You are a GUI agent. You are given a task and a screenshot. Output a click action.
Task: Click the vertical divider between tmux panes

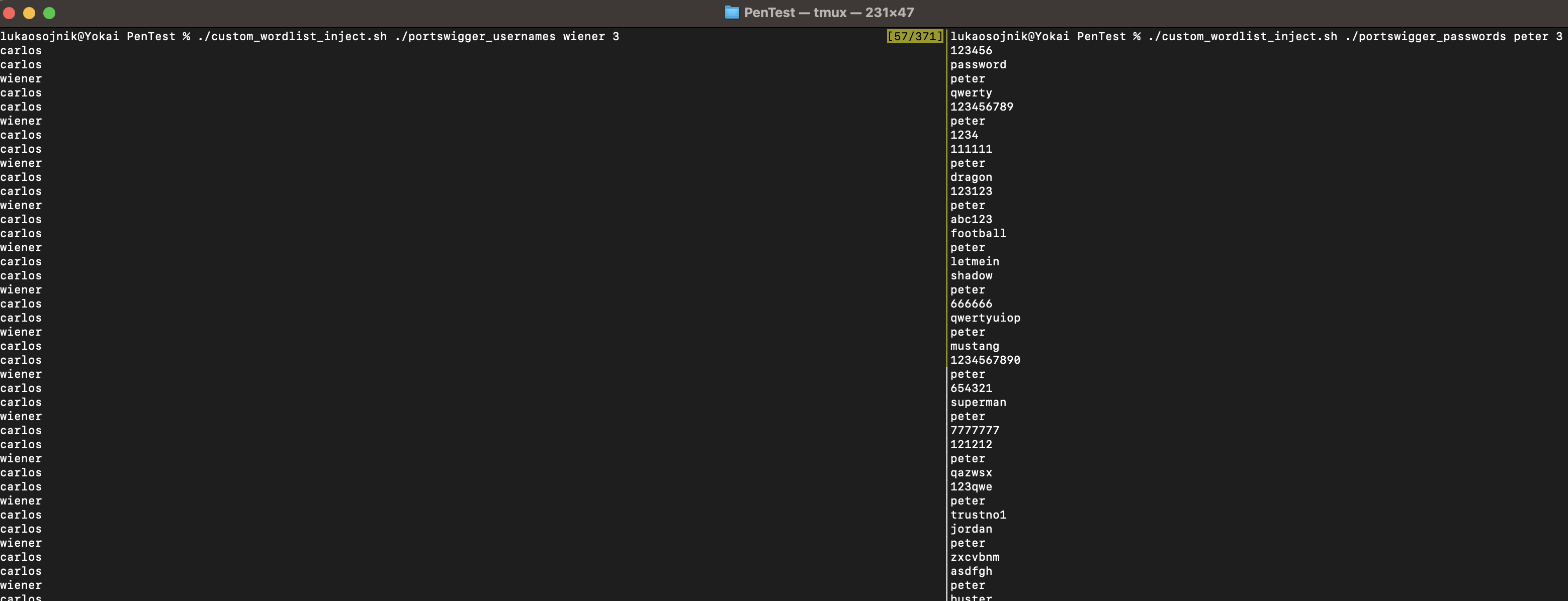946,304
